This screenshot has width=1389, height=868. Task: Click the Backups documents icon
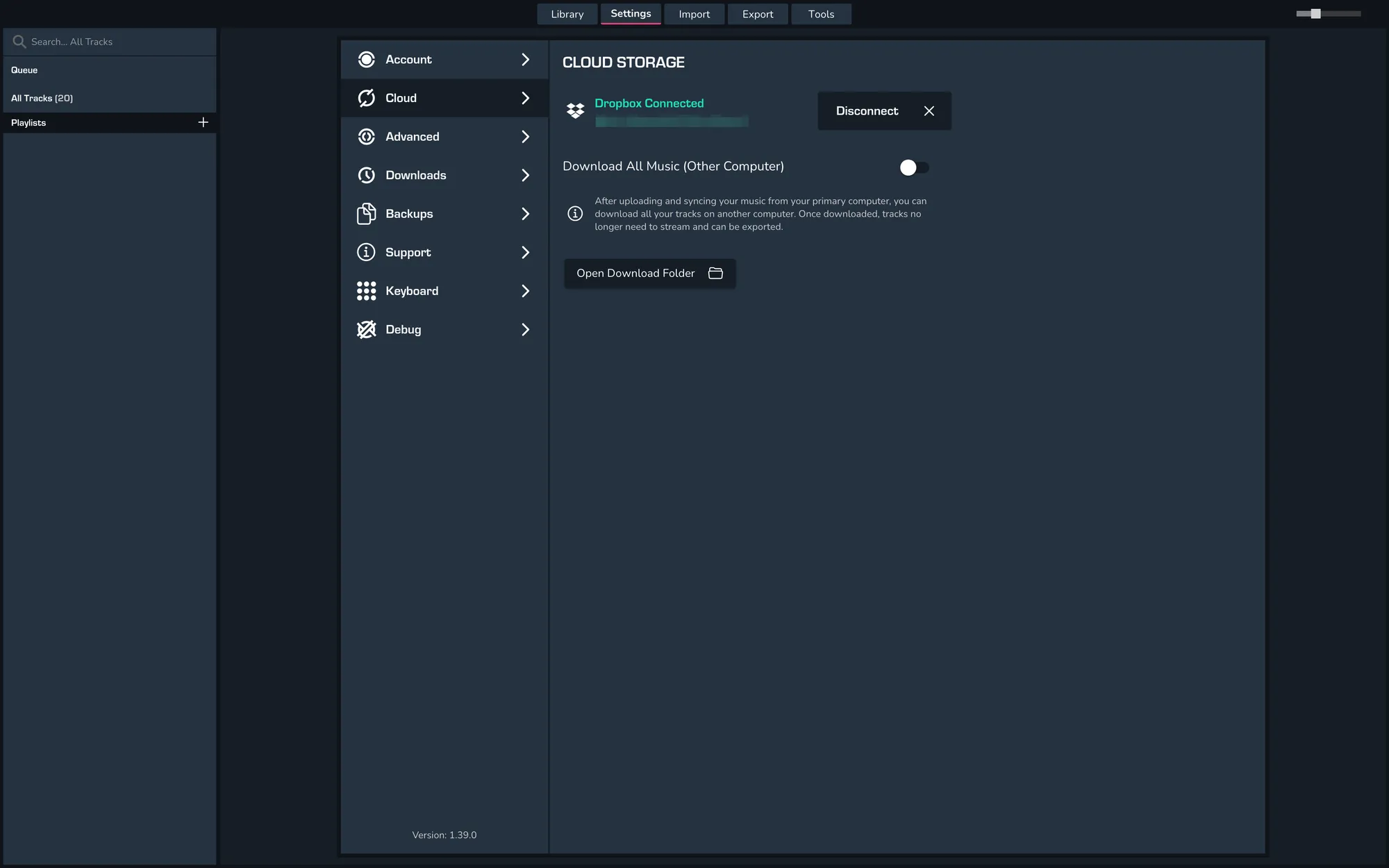[366, 214]
